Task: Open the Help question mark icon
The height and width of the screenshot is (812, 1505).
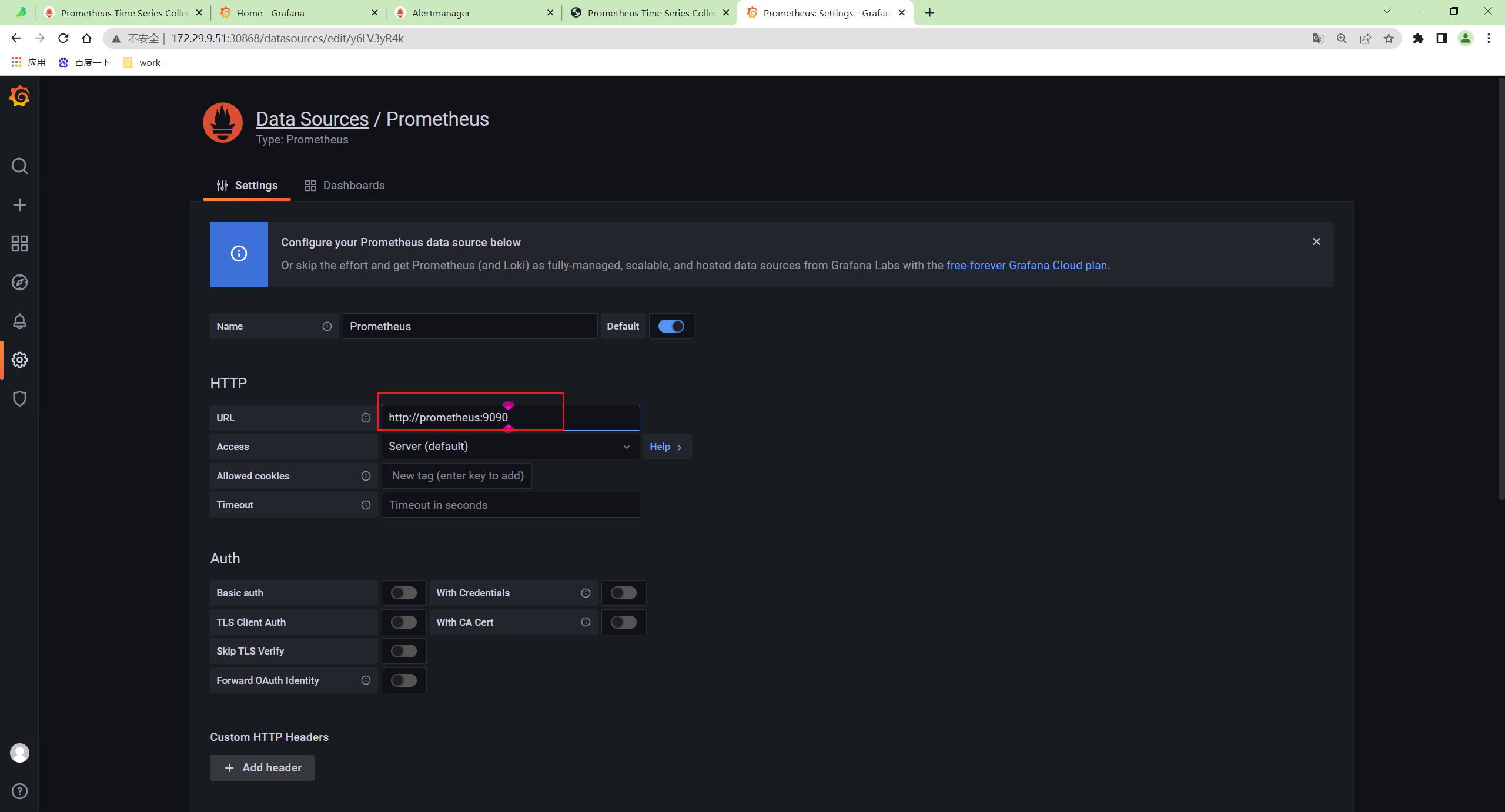Action: pyautogui.click(x=19, y=791)
